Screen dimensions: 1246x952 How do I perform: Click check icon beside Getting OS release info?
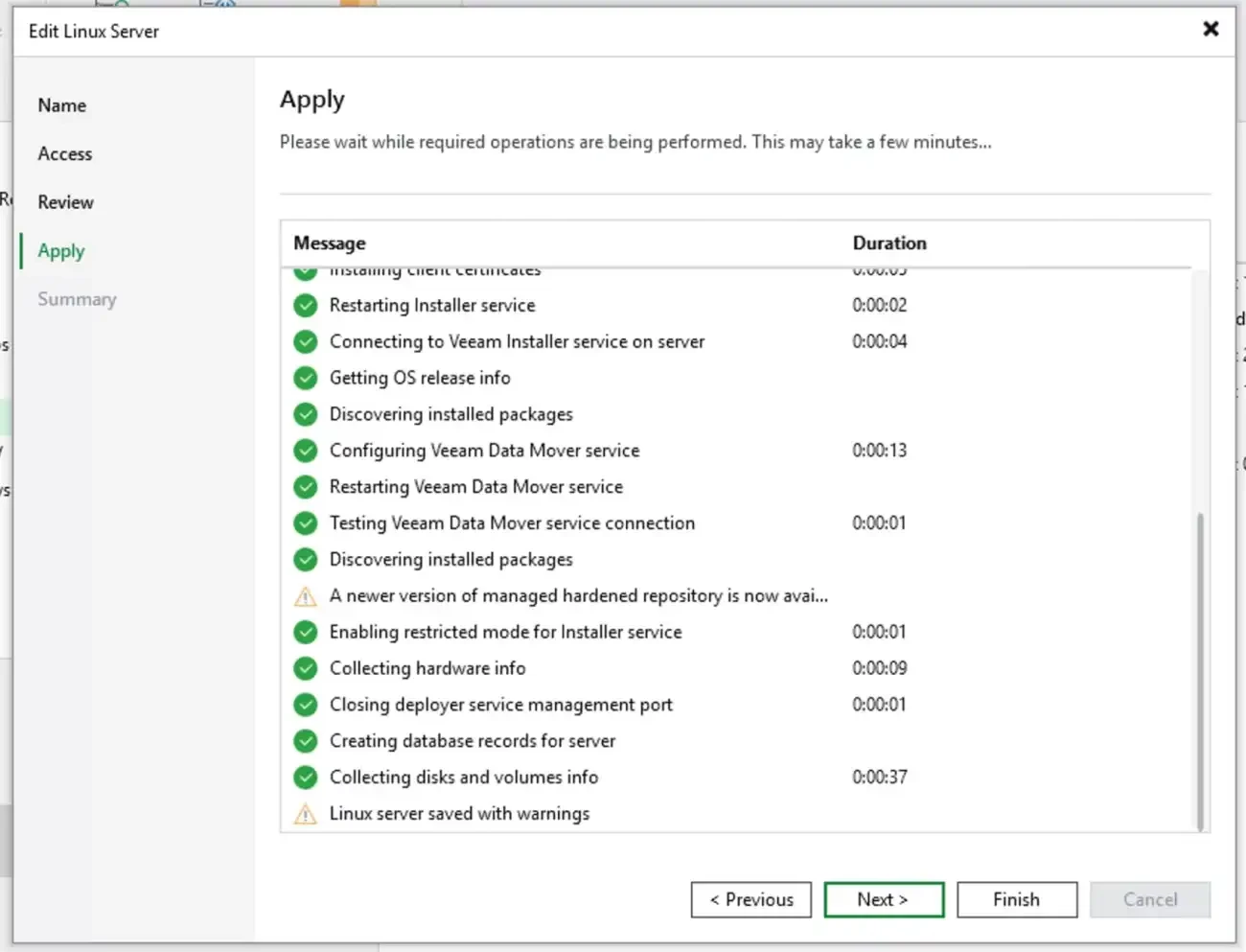click(x=305, y=379)
